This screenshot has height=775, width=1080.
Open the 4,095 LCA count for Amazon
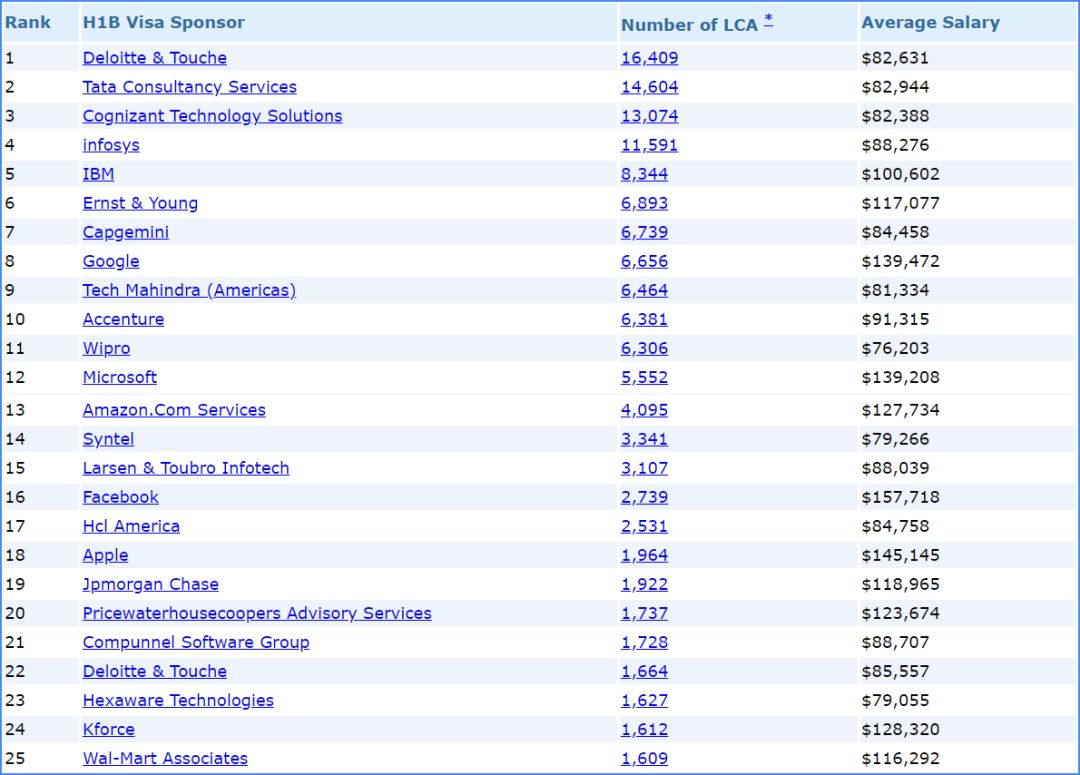(x=645, y=410)
